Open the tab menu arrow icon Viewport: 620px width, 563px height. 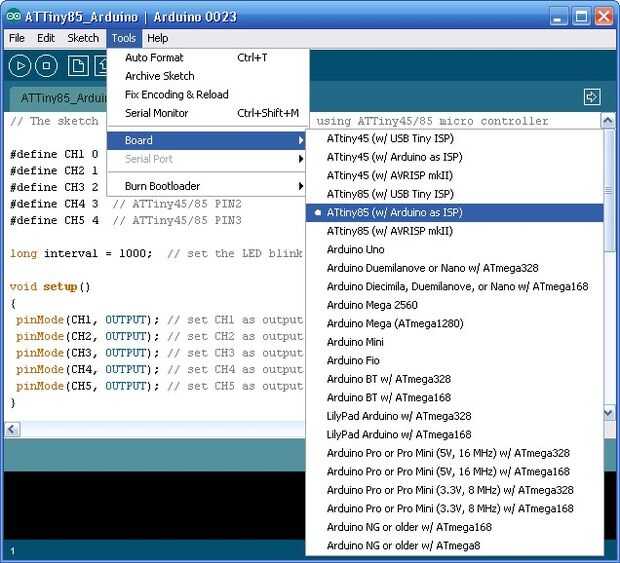(592, 97)
